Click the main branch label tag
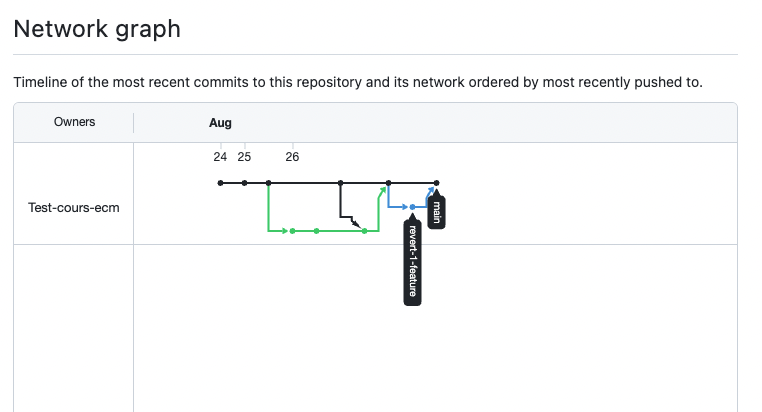This screenshot has width=762, height=412. pos(437,211)
